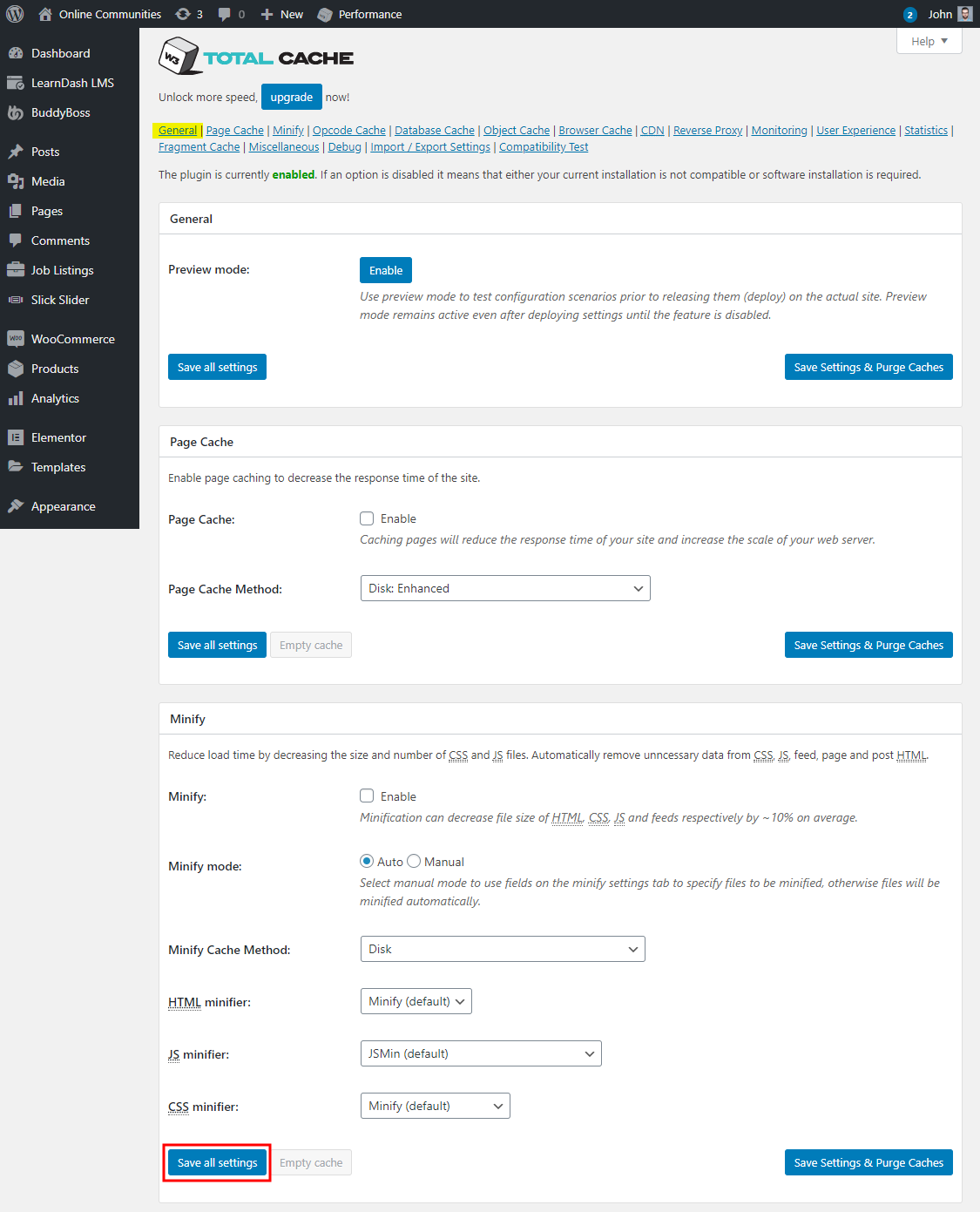Click the Elementor icon in sidebar

tap(16, 437)
